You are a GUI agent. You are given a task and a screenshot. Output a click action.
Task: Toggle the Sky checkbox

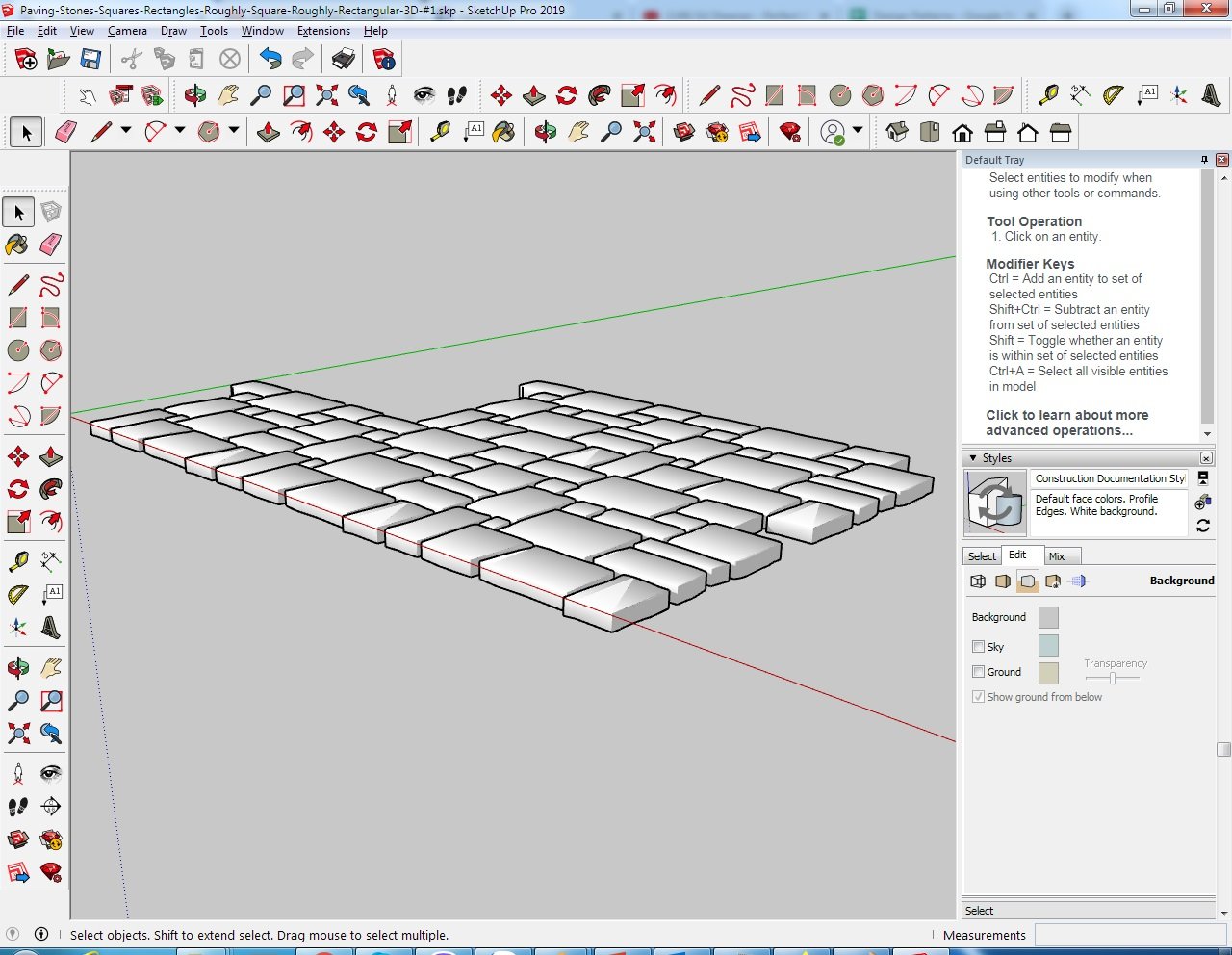[978, 647]
